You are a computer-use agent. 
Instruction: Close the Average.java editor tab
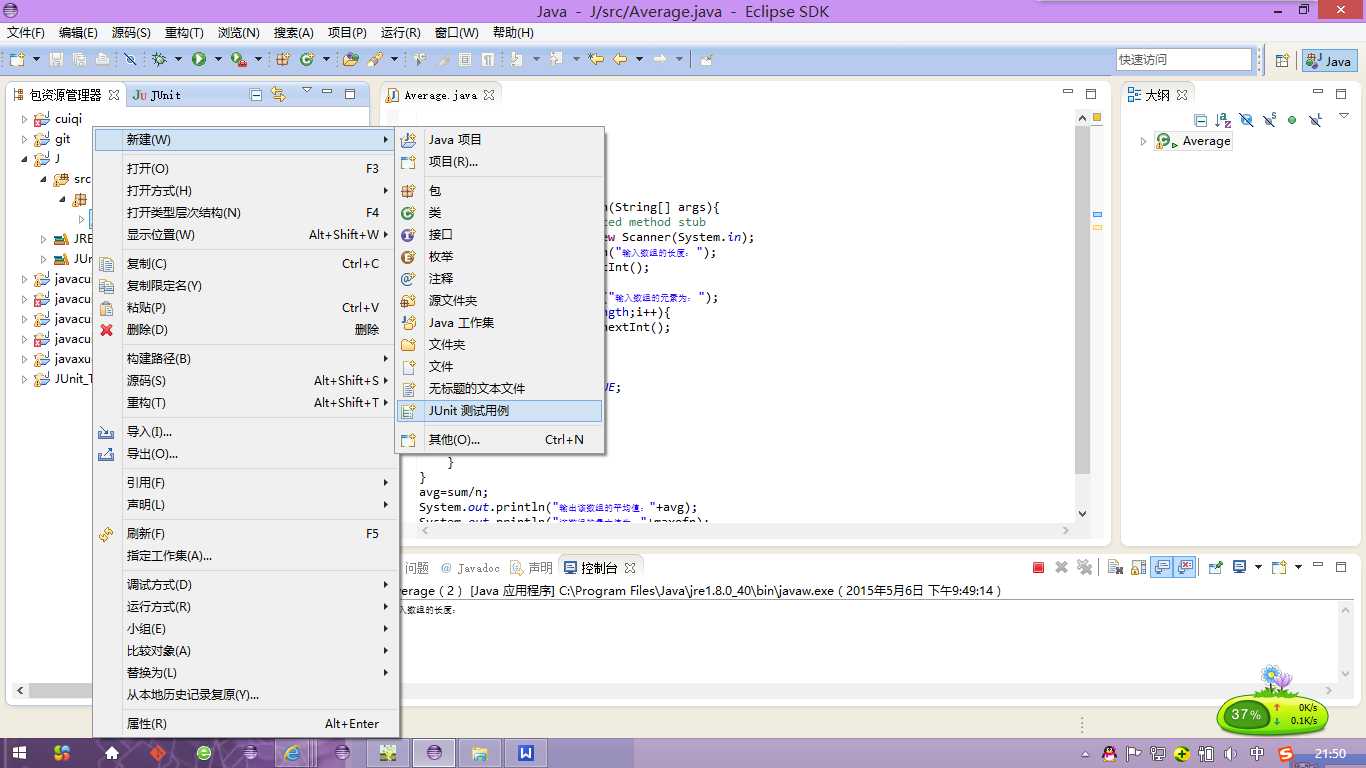point(489,95)
